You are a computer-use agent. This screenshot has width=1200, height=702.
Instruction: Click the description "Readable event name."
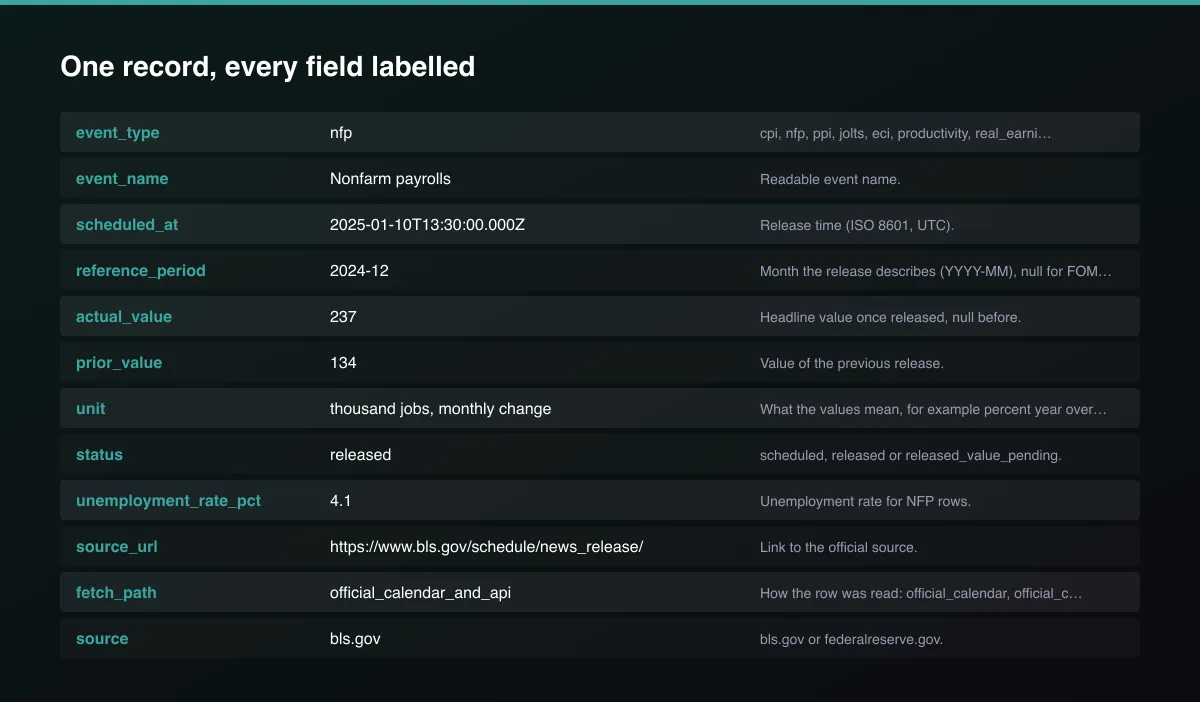coord(830,179)
